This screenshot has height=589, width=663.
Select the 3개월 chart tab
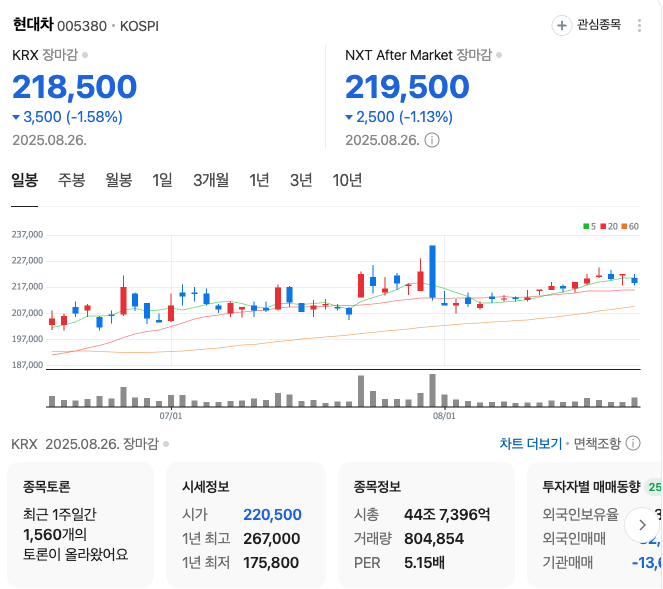click(x=211, y=181)
